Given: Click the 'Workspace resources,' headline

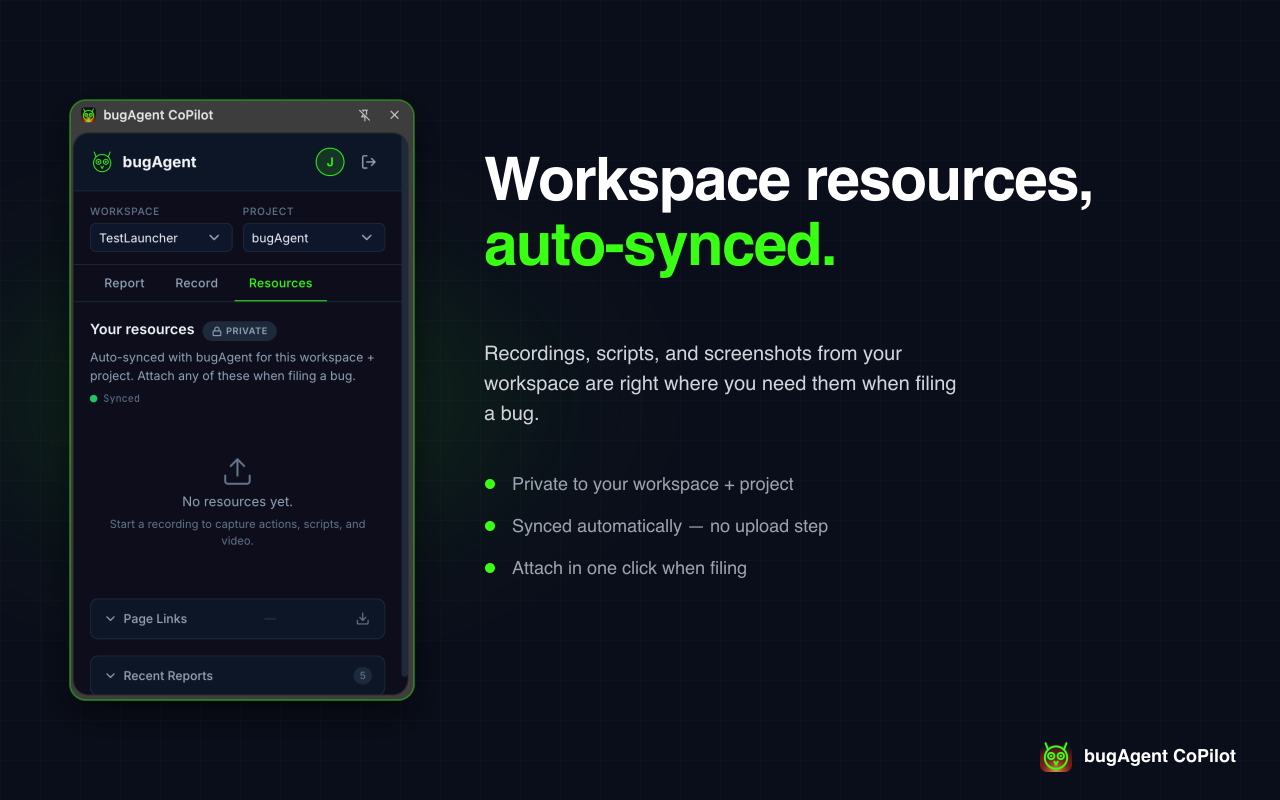Looking at the screenshot, I should [788, 180].
